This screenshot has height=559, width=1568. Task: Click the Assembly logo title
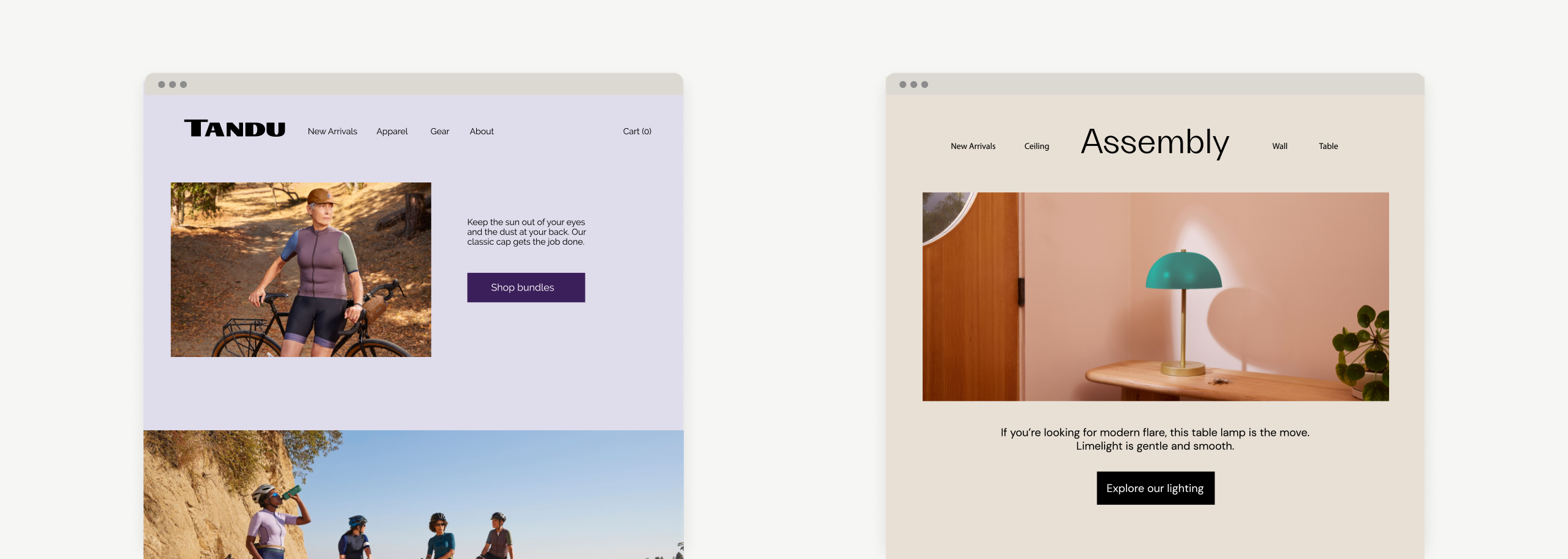(1154, 142)
